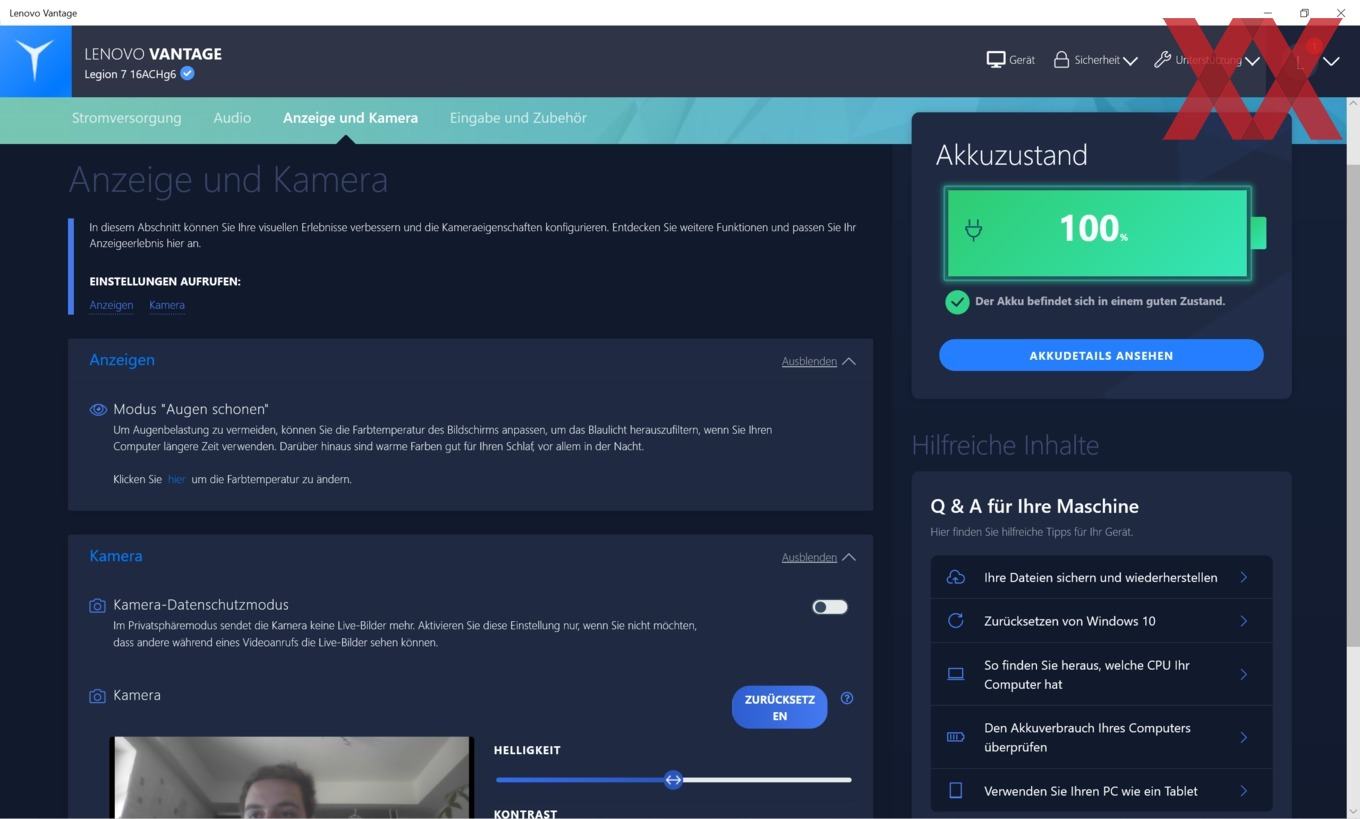
Task: Open chevron for Ihre Dateien sichern und wiederherstellen
Action: pos(1244,577)
